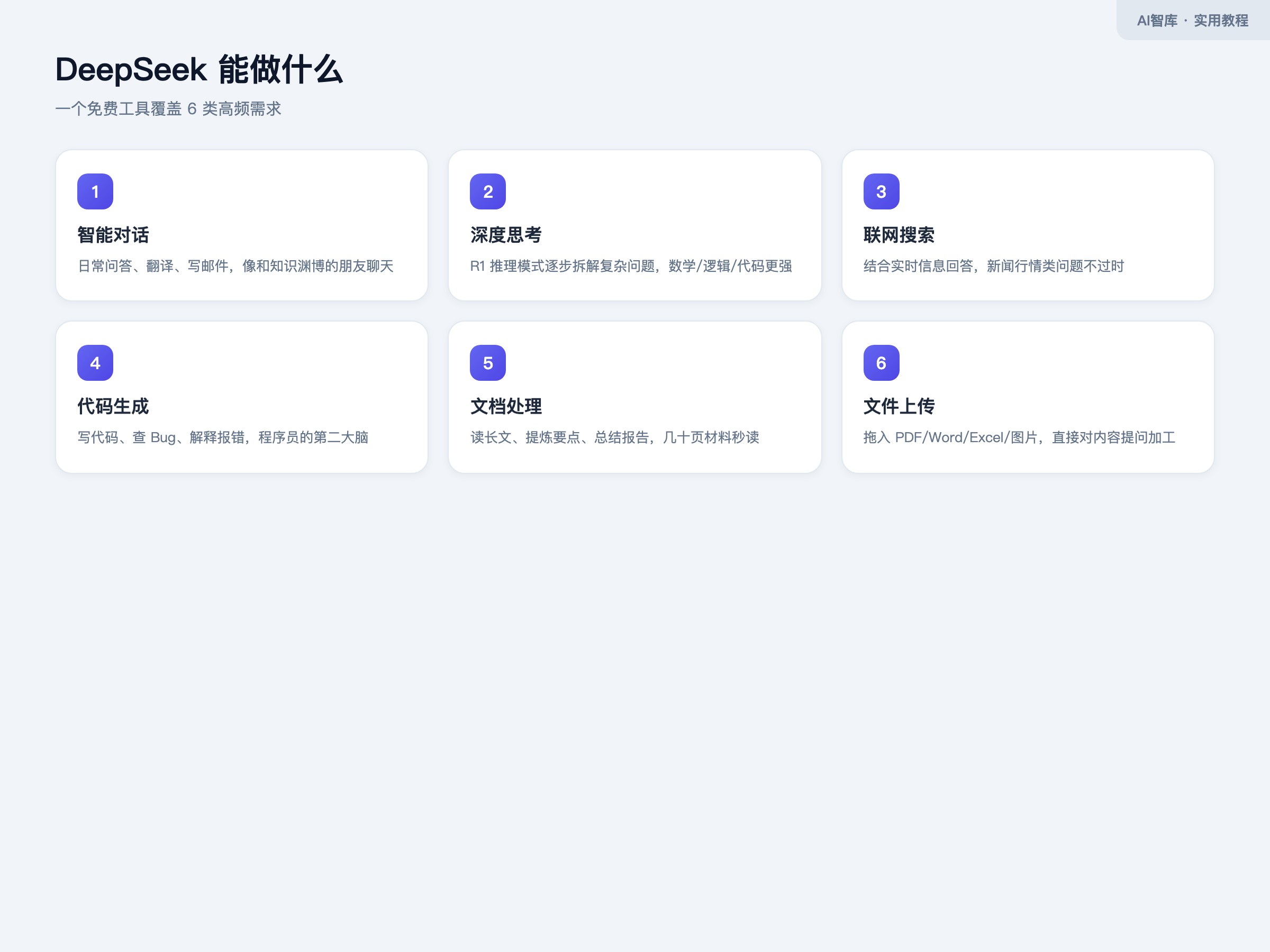Click the AI智库 · 实用教程 corner tag
The height and width of the screenshot is (952, 1270).
1193,21
